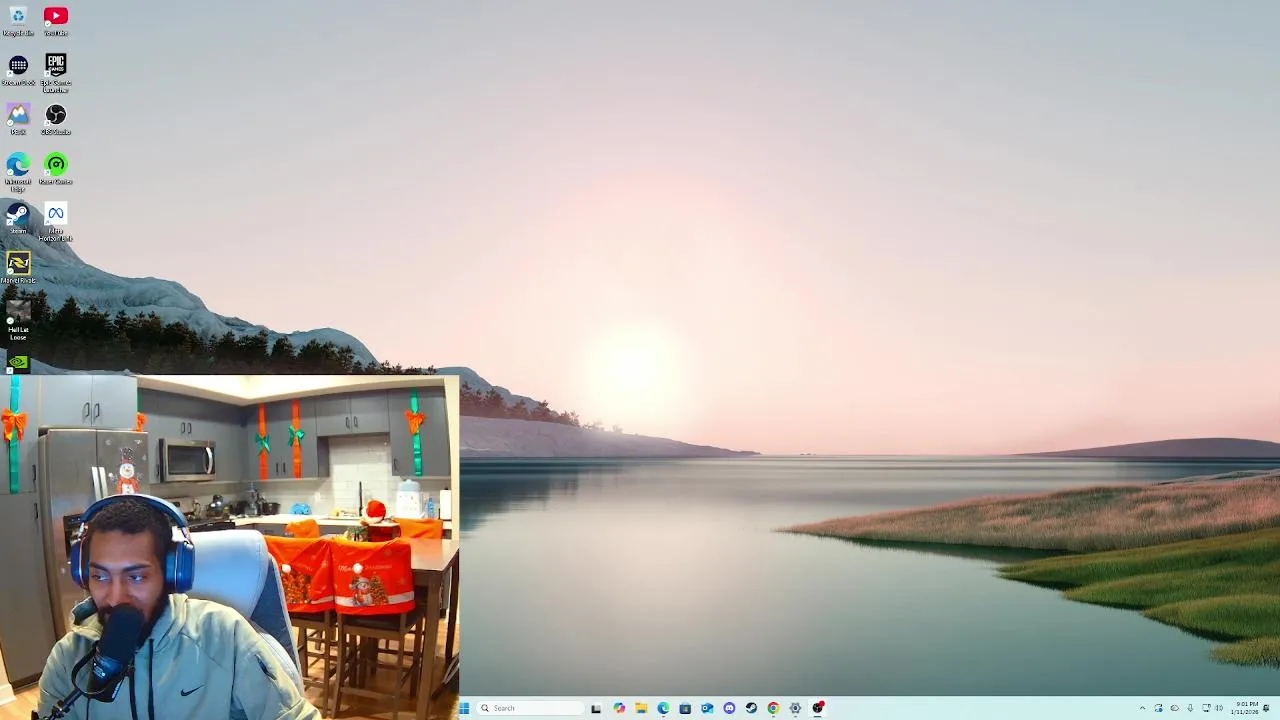Select the Meta Horizon Link shortcut

click(56, 222)
